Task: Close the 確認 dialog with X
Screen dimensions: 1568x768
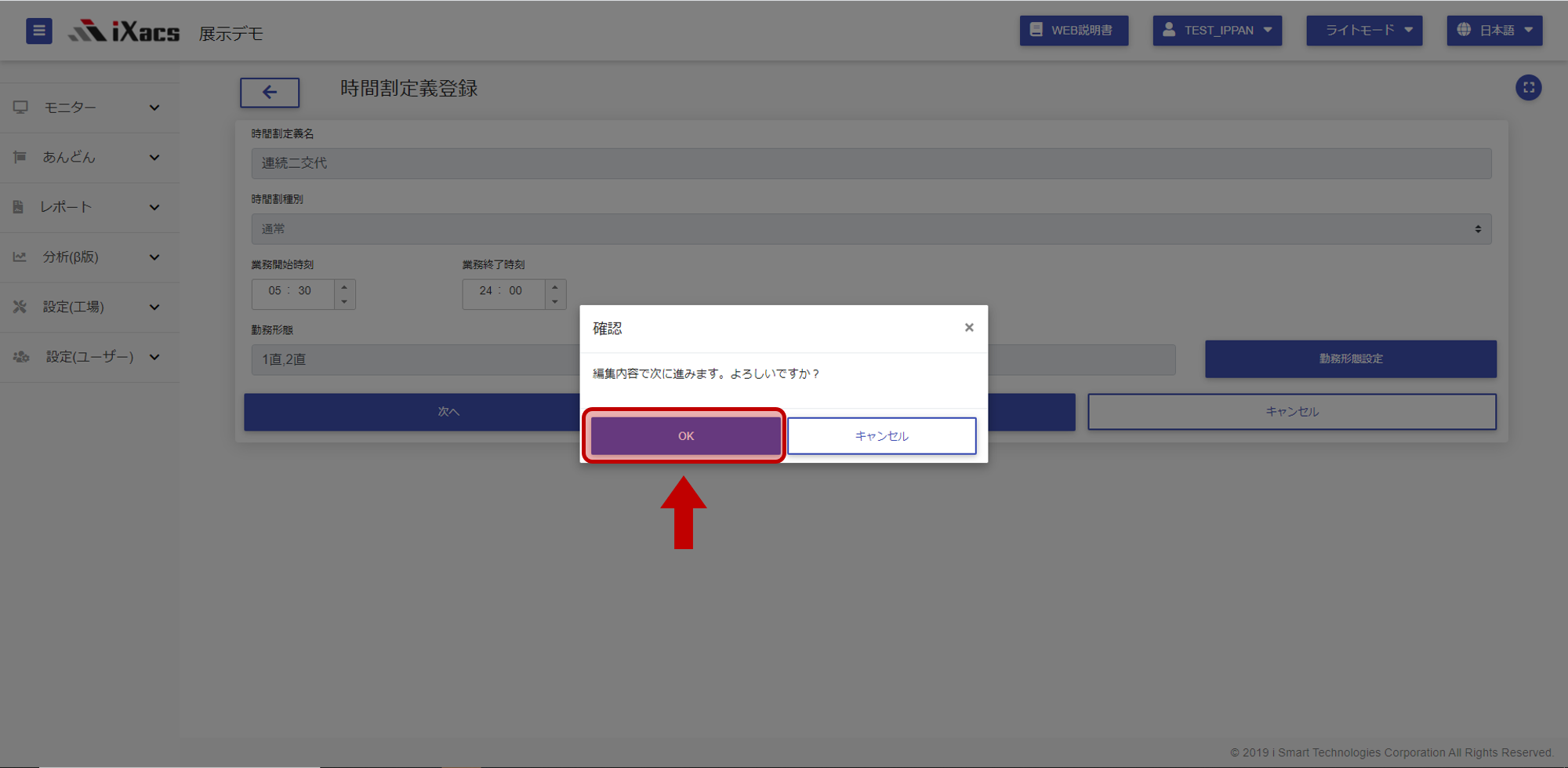Action: (969, 328)
